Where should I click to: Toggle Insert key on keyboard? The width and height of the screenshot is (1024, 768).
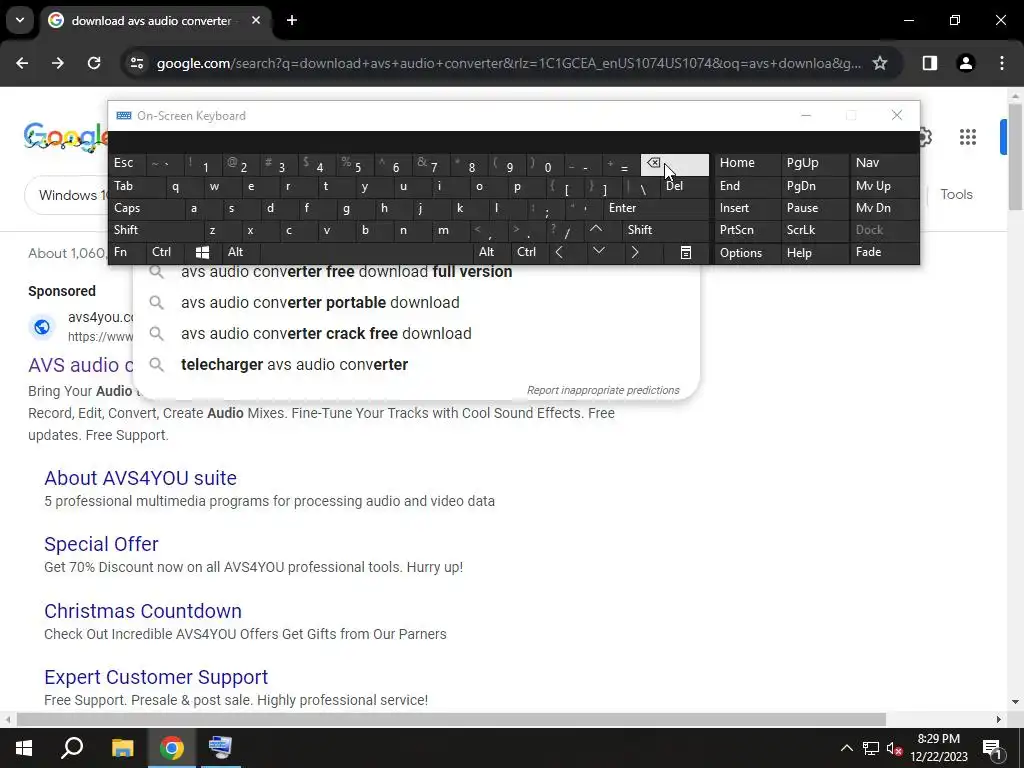[x=746, y=208]
